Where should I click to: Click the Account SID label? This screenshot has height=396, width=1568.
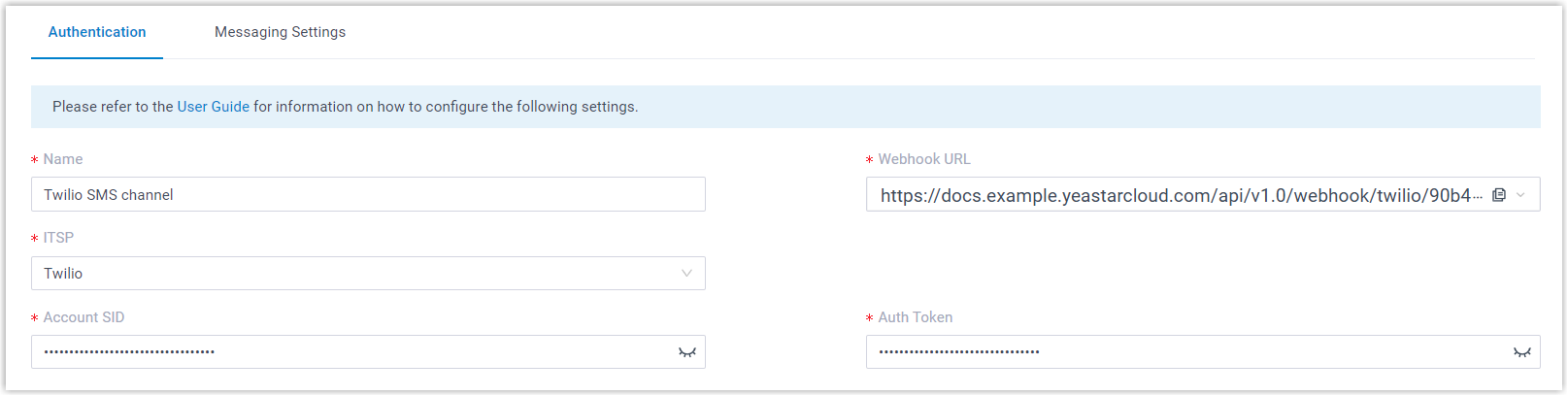pyautogui.click(x=83, y=317)
